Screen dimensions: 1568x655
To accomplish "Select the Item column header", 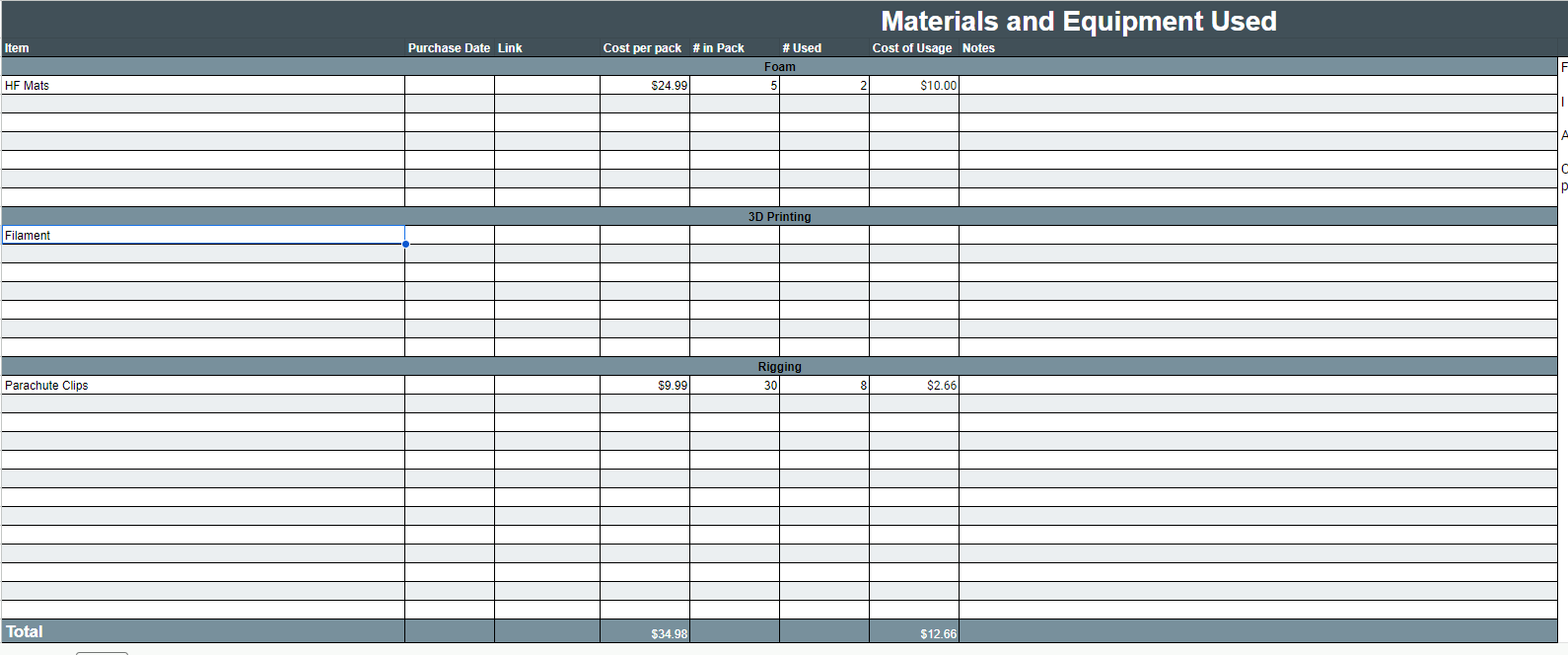I will click(x=17, y=48).
